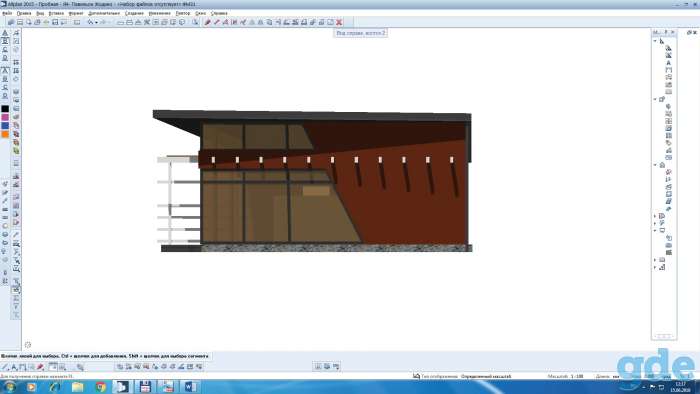Click the system clock in the tray
This screenshot has height=394, width=700.
click(x=680, y=387)
